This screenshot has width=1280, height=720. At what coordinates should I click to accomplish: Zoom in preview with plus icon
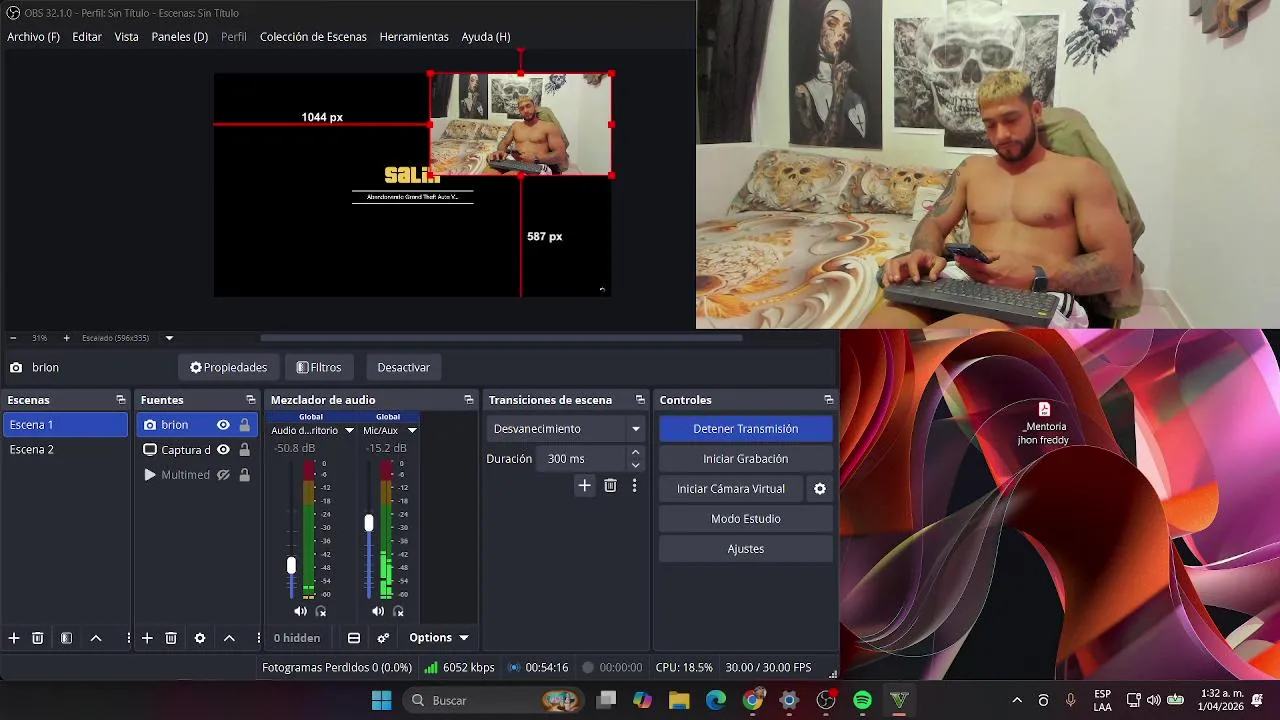[66, 338]
